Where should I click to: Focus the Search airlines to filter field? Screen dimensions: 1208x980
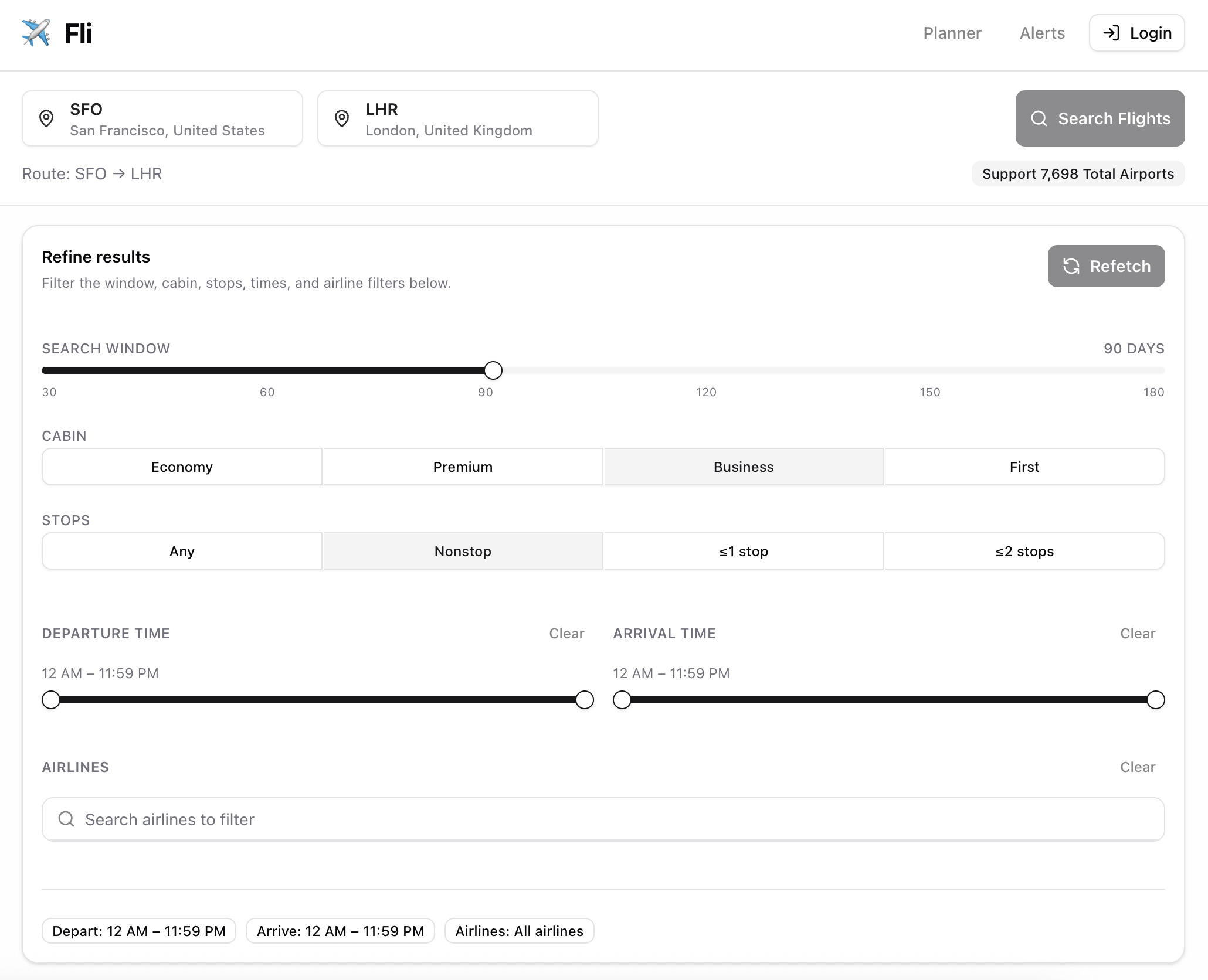click(x=603, y=819)
